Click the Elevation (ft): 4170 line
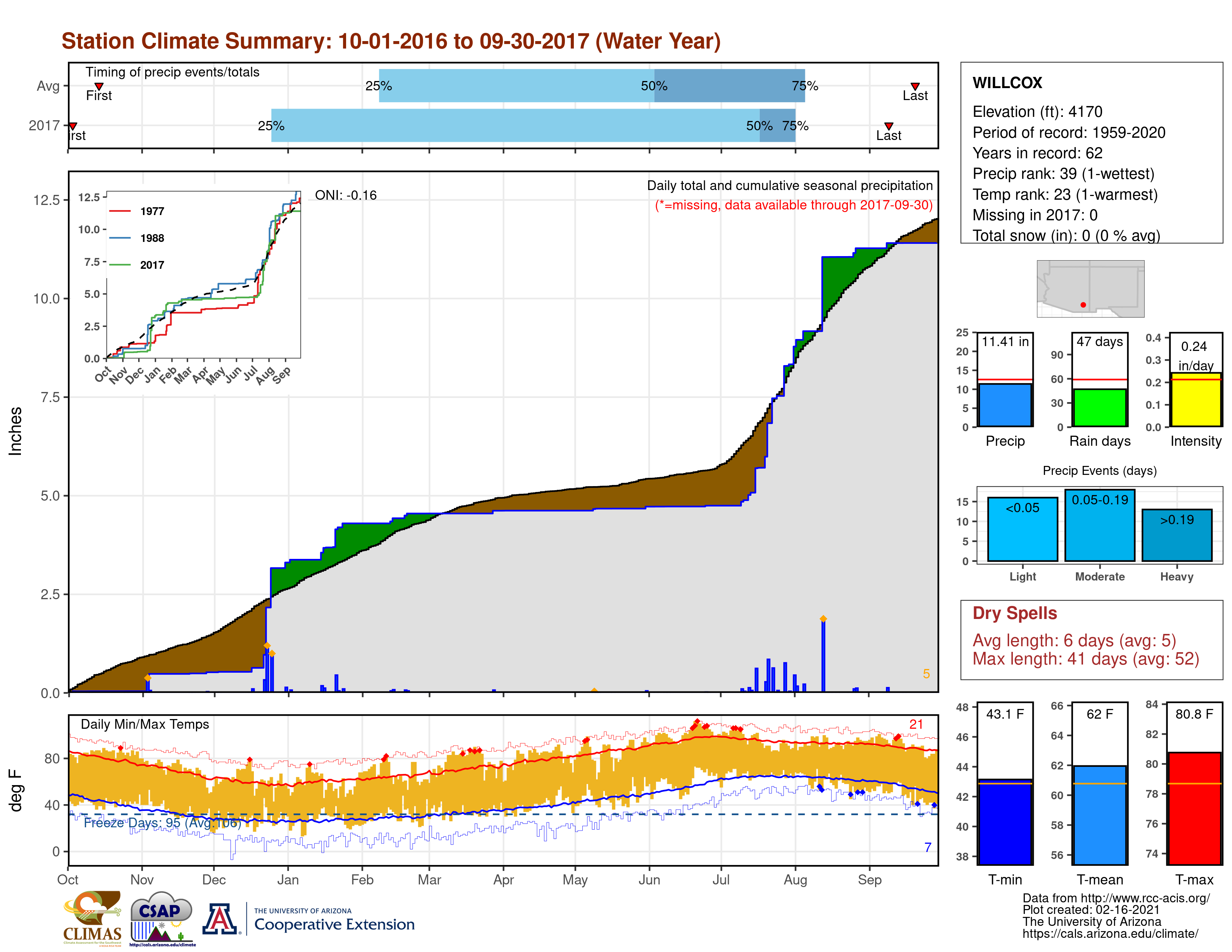 tap(1037, 112)
